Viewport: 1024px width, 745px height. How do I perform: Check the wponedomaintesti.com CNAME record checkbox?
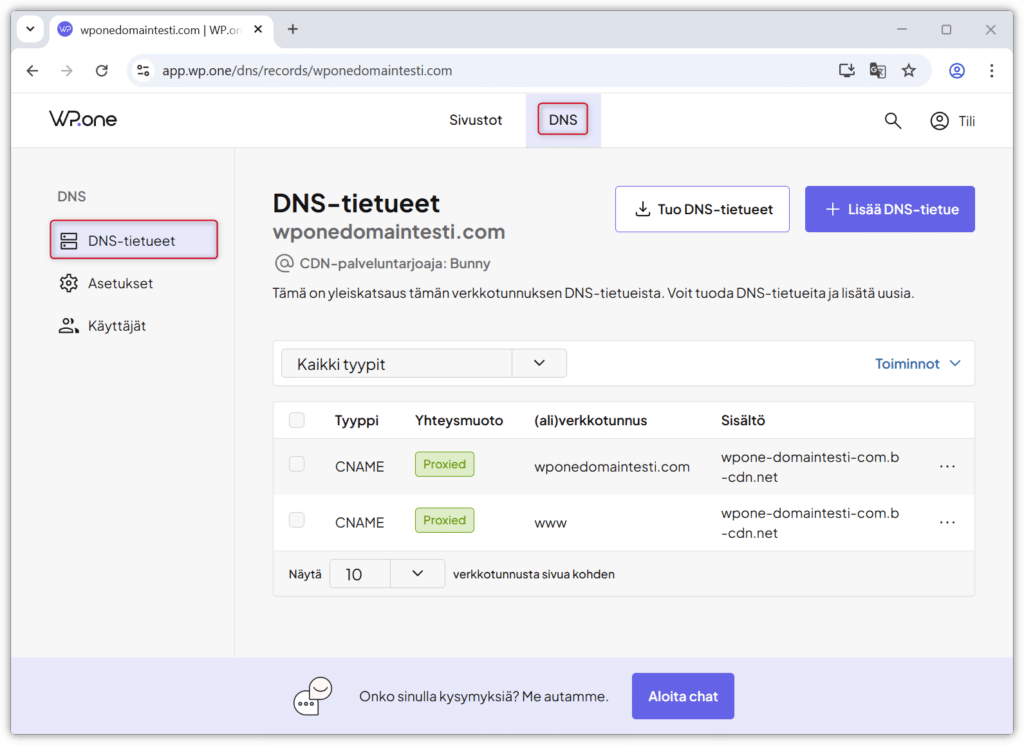[x=297, y=464]
